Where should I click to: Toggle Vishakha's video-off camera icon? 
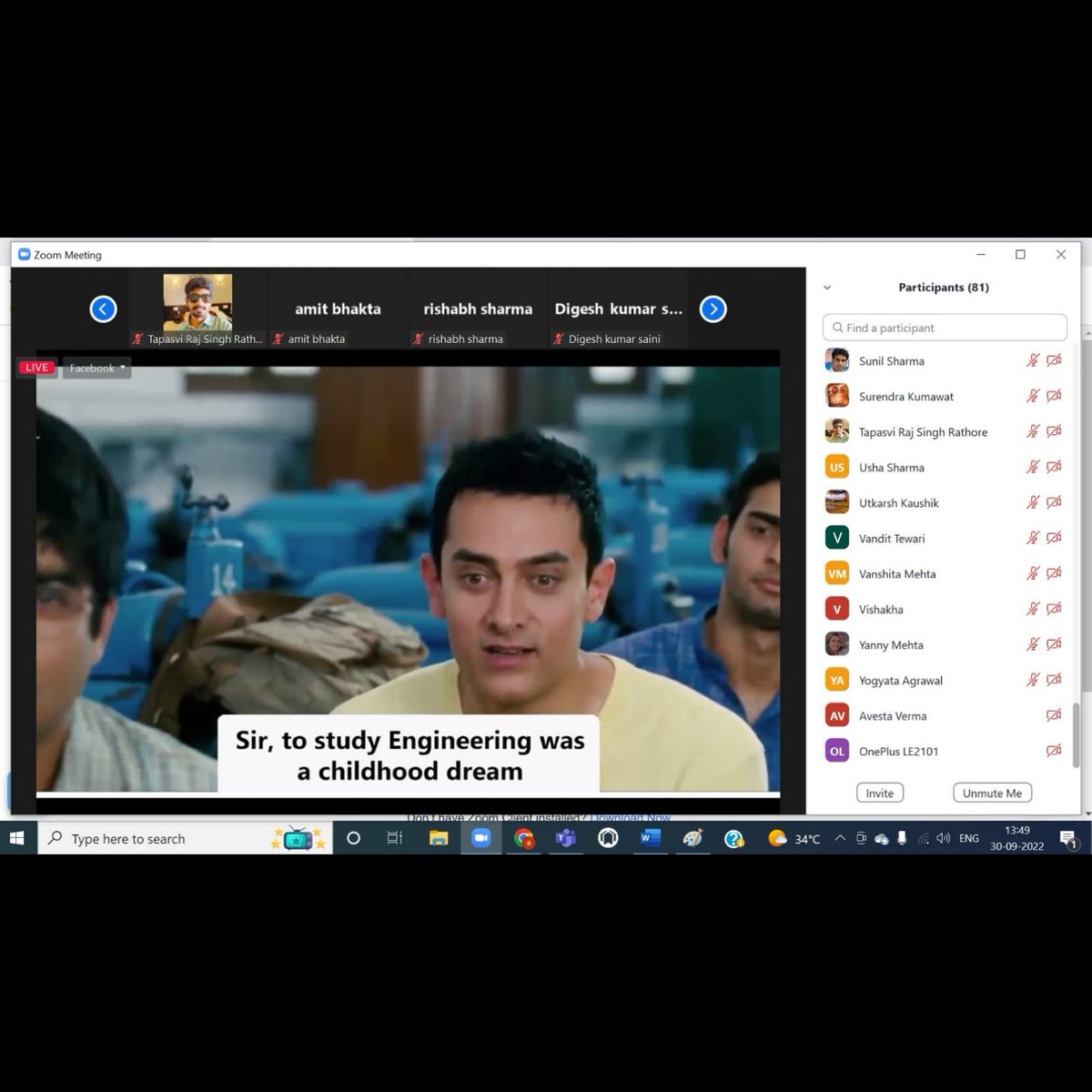point(1054,609)
